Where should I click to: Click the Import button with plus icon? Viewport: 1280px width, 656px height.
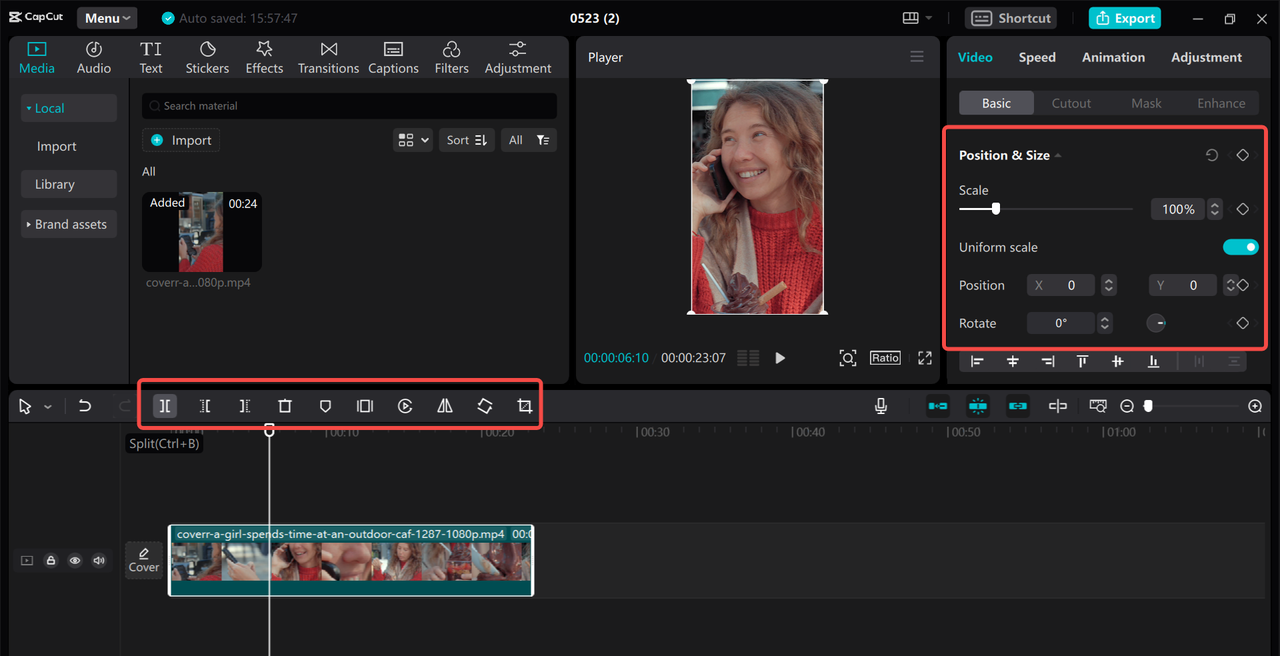181,140
